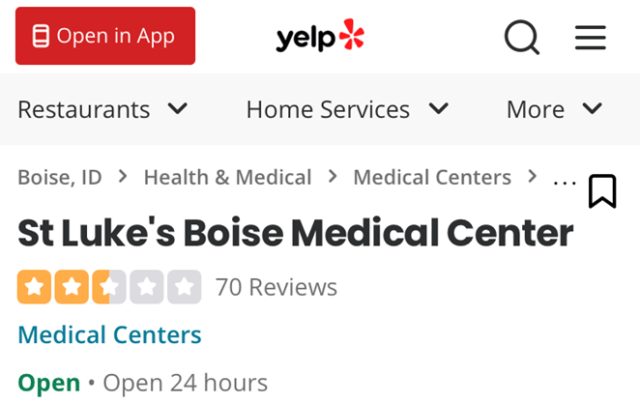Tap the red Open in App button

105,37
